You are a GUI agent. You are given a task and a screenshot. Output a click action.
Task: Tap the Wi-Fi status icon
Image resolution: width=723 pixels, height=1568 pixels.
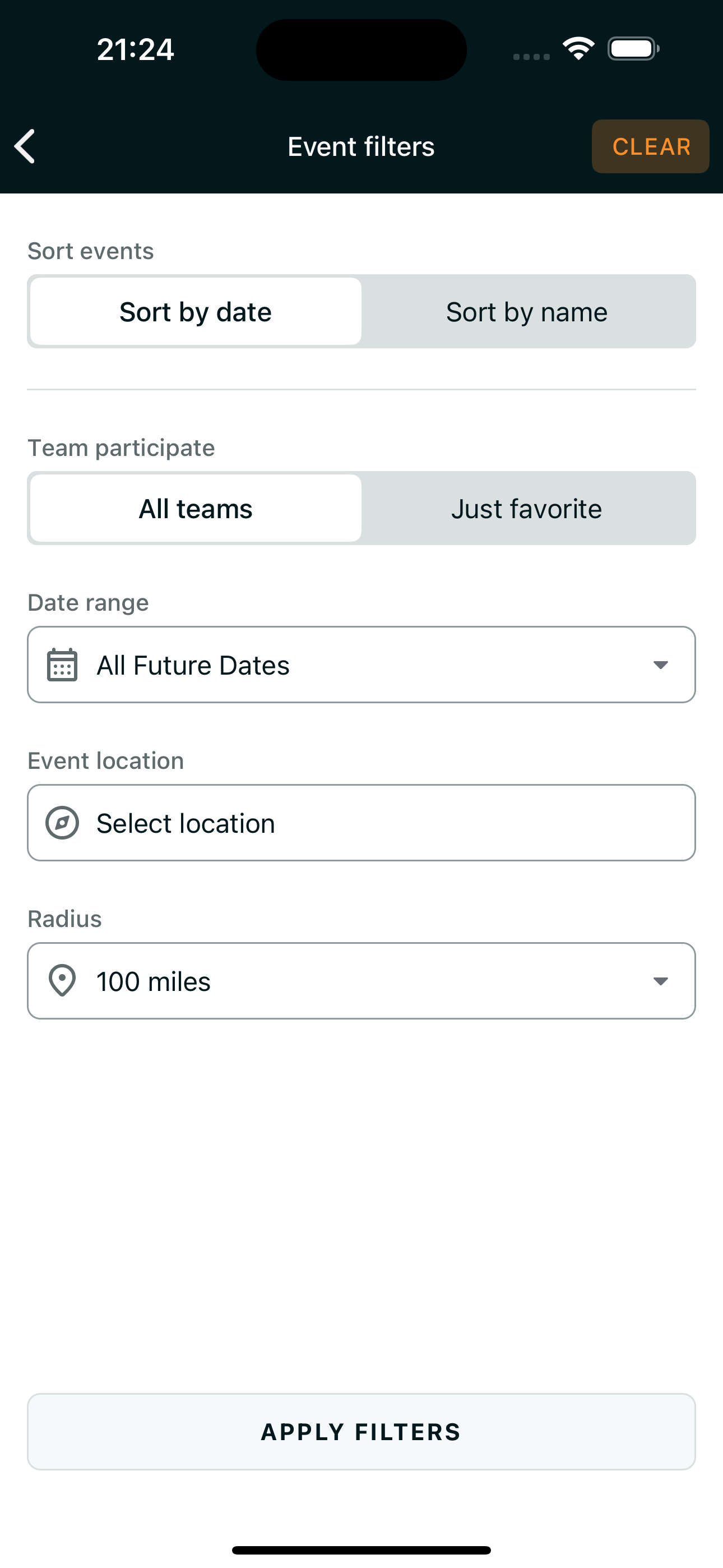pyautogui.click(x=578, y=49)
